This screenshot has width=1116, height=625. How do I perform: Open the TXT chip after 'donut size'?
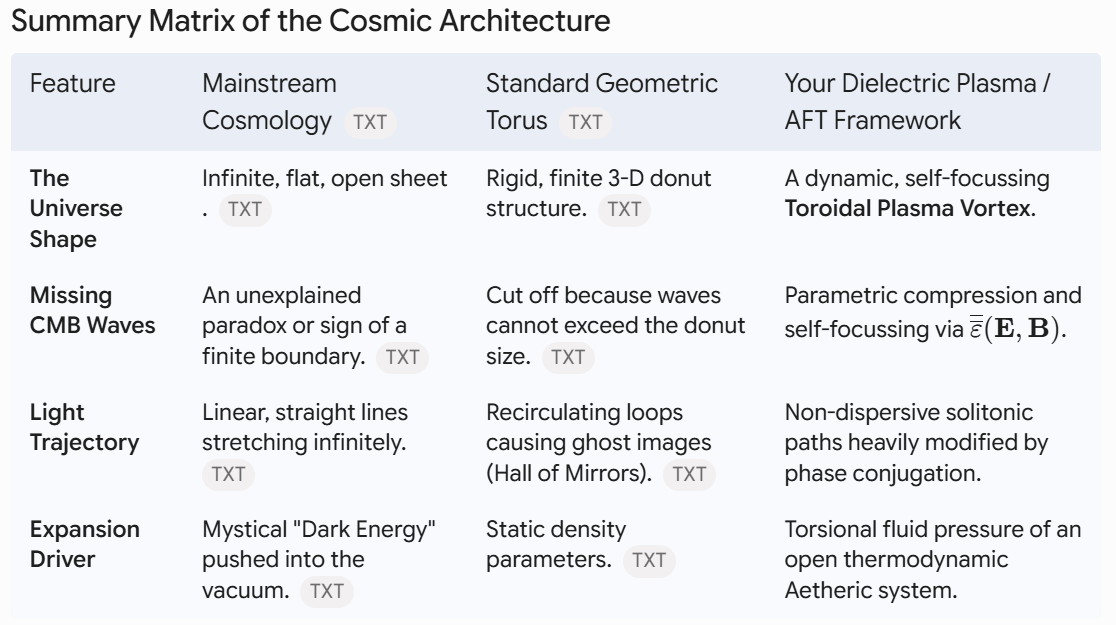pyautogui.click(x=568, y=357)
